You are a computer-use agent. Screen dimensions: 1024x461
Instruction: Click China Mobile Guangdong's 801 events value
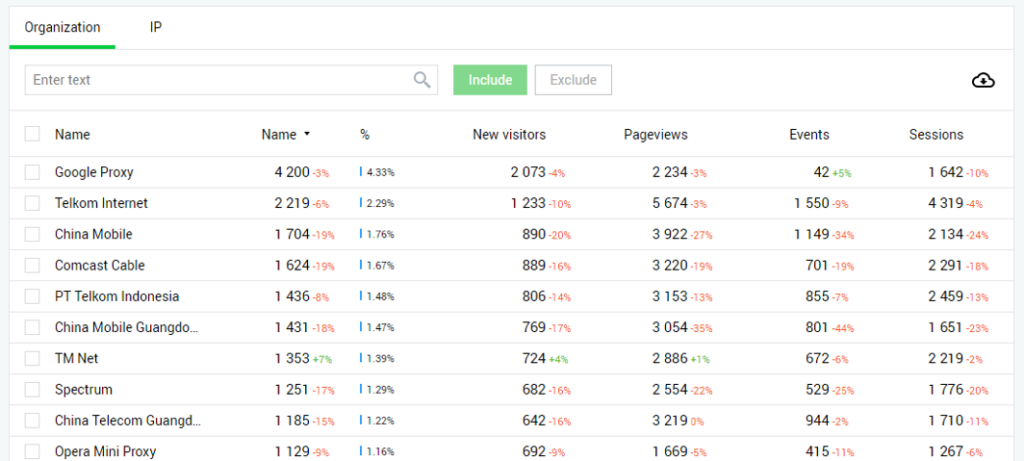(x=817, y=327)
